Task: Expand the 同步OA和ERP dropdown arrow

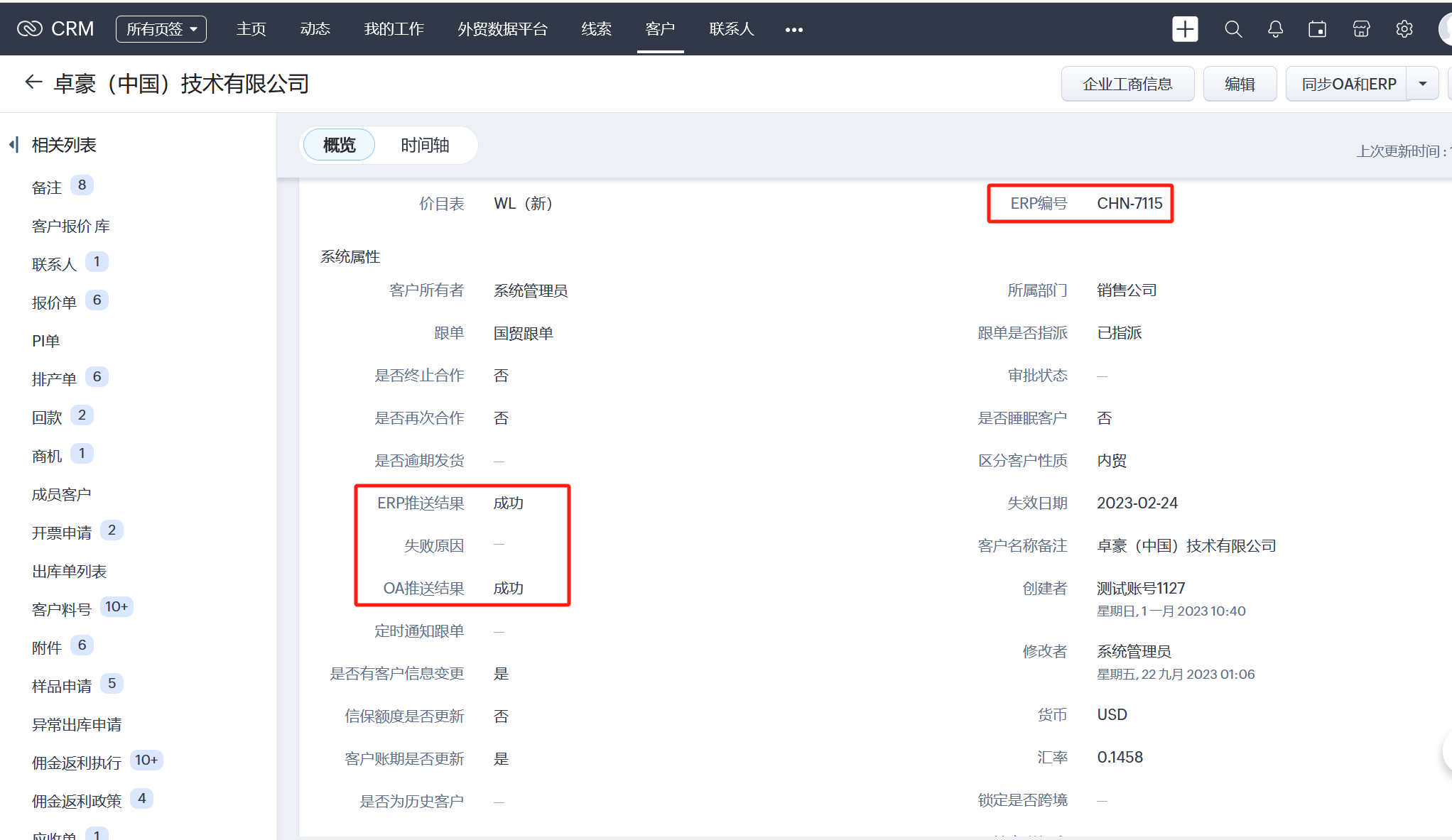Action: pyautogui.click(x=1423, y=84)
